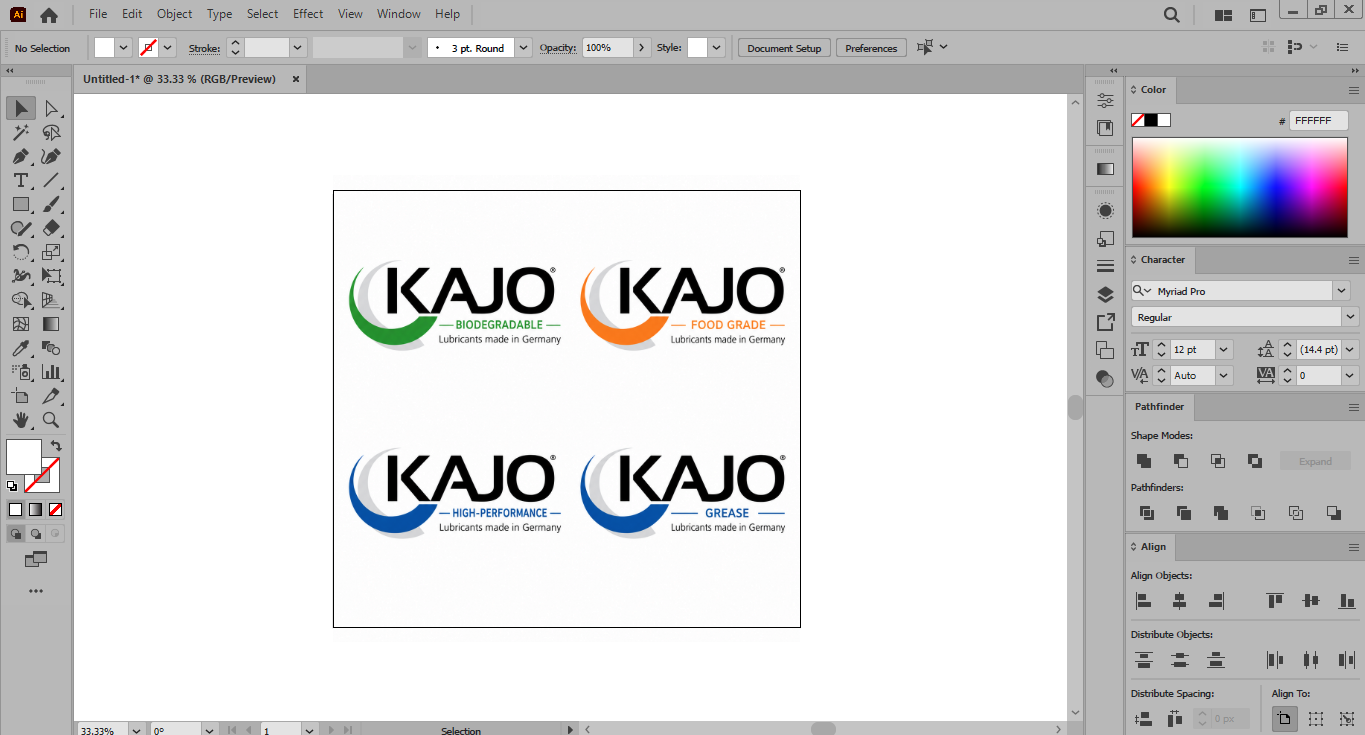Viewport: 1365px width, 735px height.
Task: Select the Eraser tool
Action: tap(51, 228)
